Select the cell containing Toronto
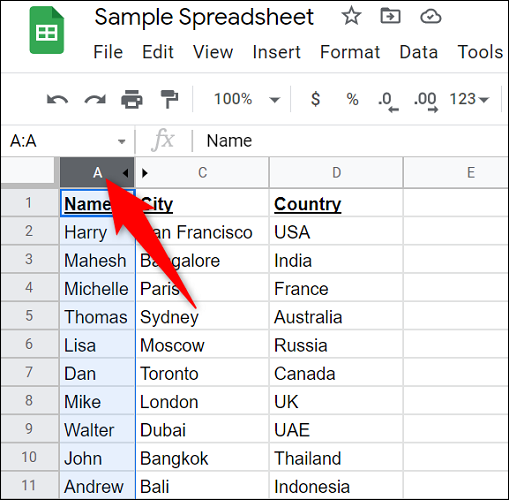Viewport: 509px width, 500px height. click(x=202, y=372)
